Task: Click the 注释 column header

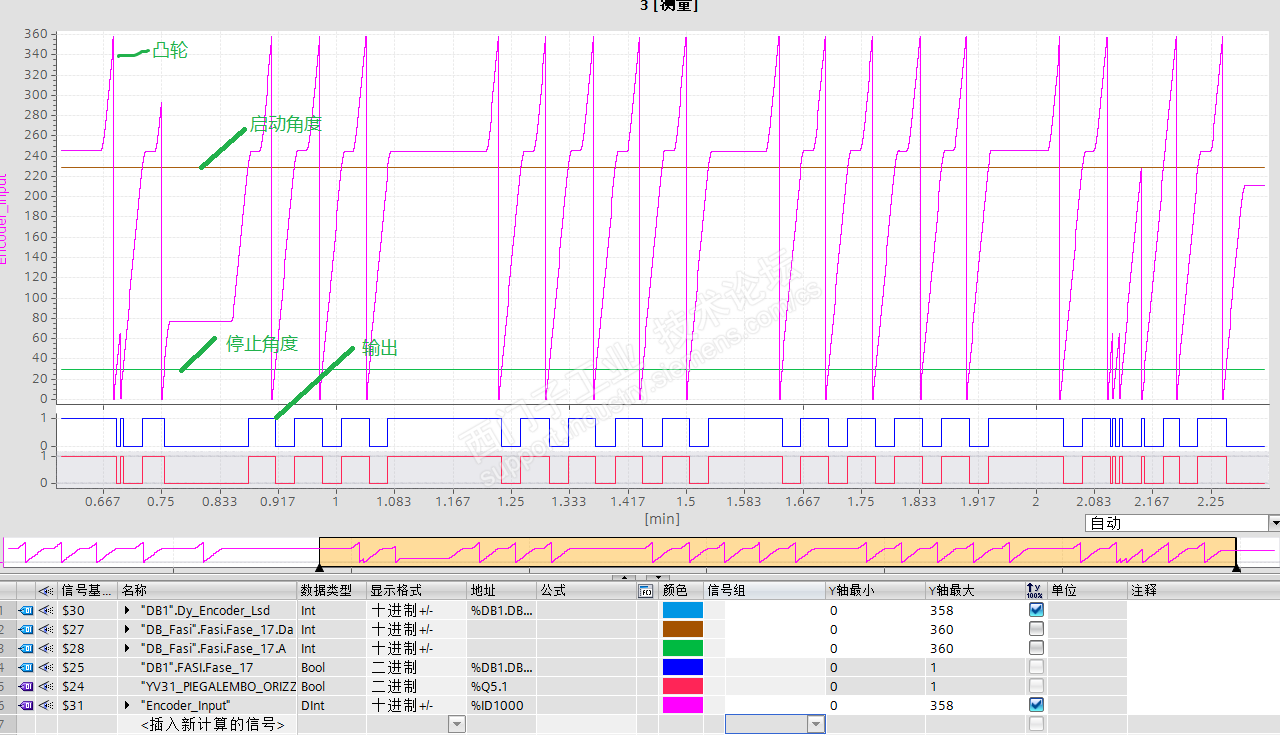Action: click(1204, 591)
